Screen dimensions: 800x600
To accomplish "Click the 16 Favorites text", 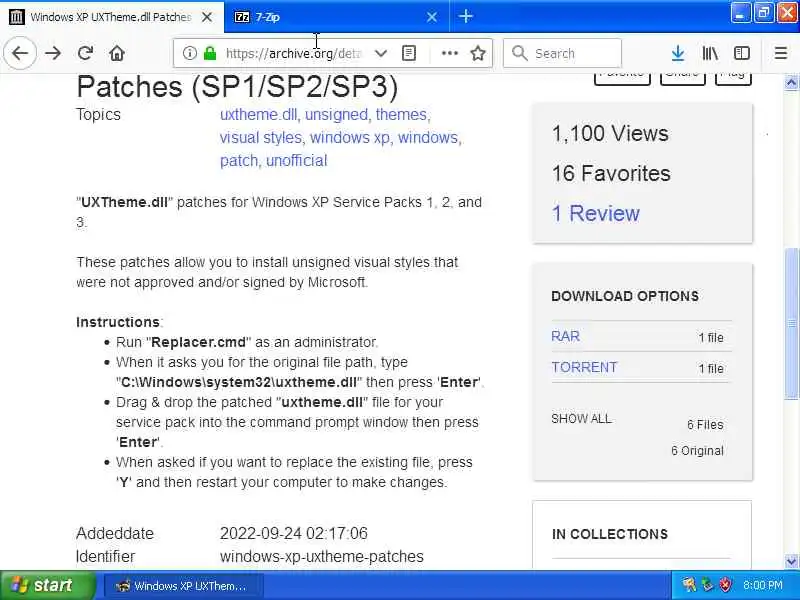I will pyautogui.click(x=611, y=173).
